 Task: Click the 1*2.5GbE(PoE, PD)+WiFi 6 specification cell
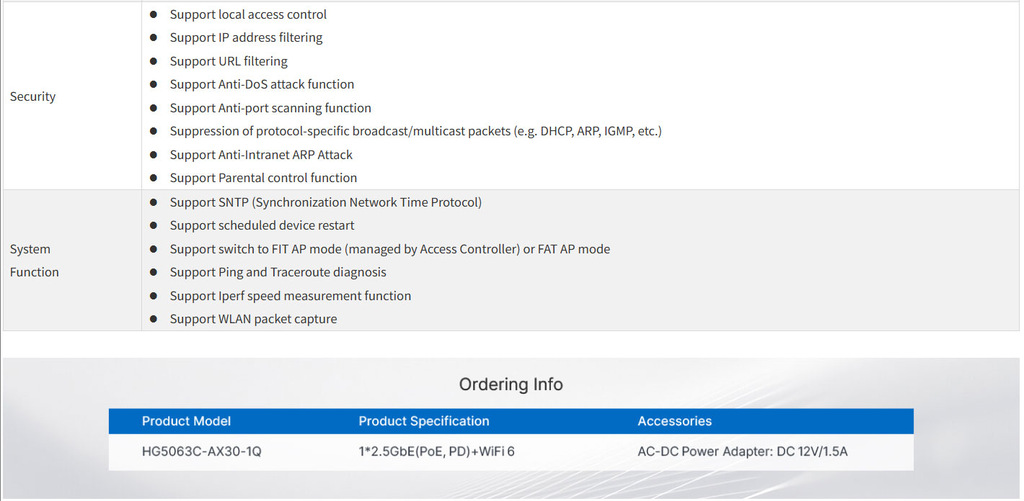[x=437, y=452]
